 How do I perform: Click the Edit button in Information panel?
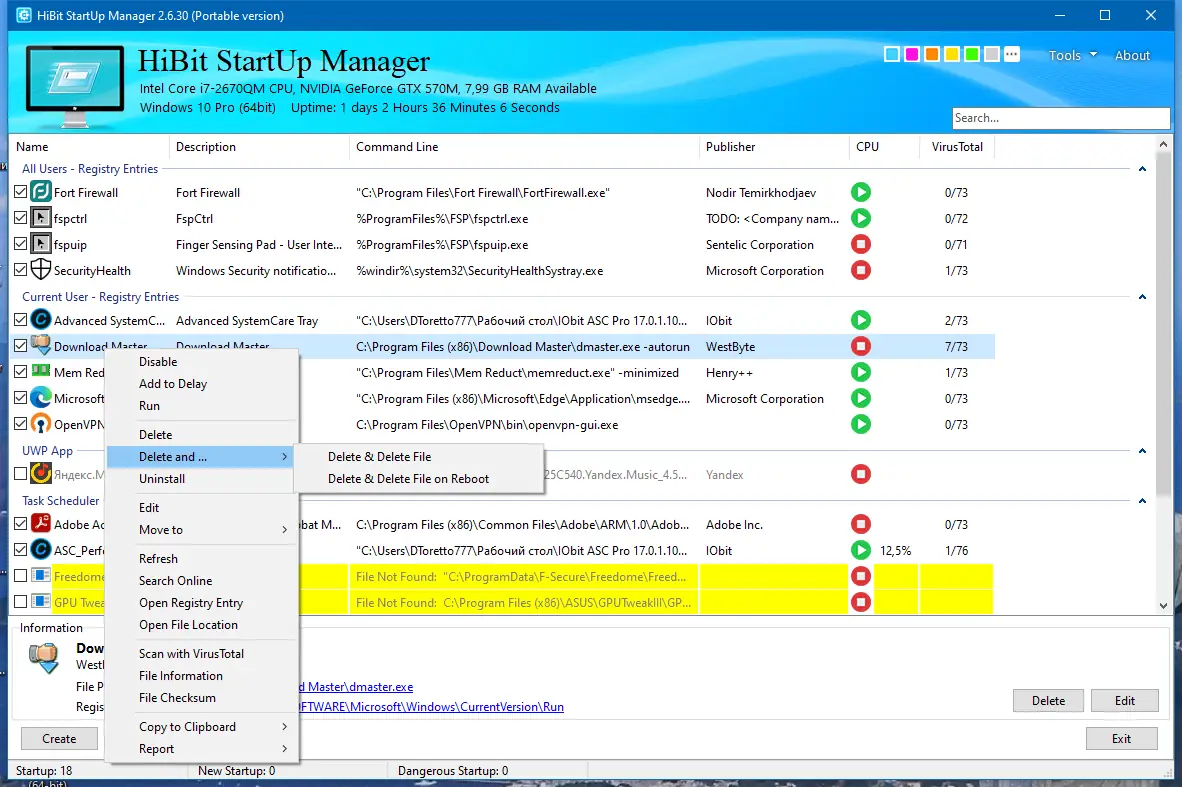click(x=1125, y=700)
